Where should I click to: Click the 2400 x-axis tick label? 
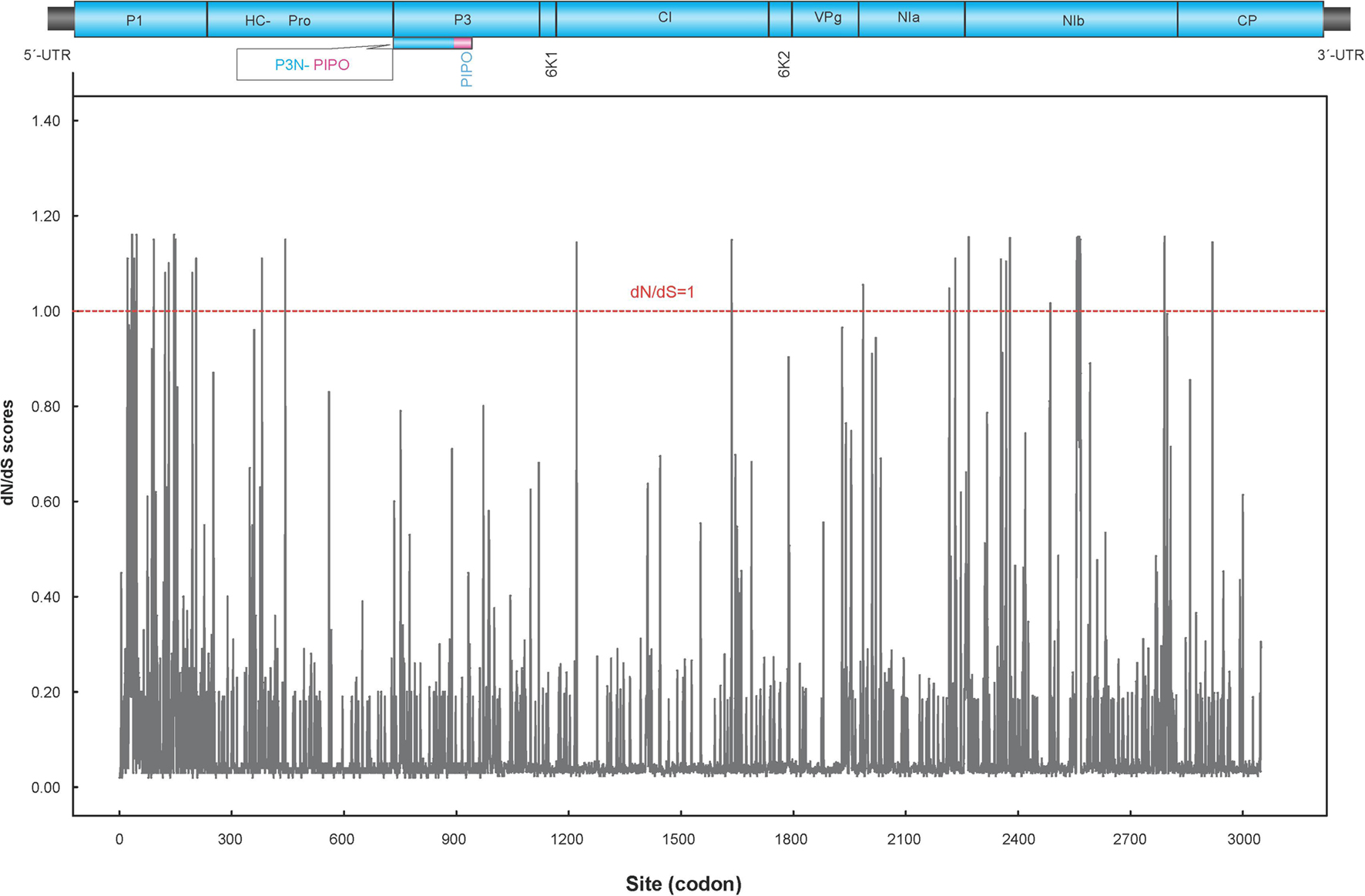coord(1018,840)
